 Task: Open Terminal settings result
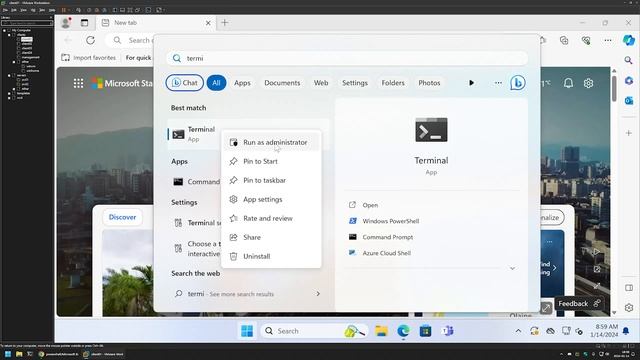click(196, 223)
